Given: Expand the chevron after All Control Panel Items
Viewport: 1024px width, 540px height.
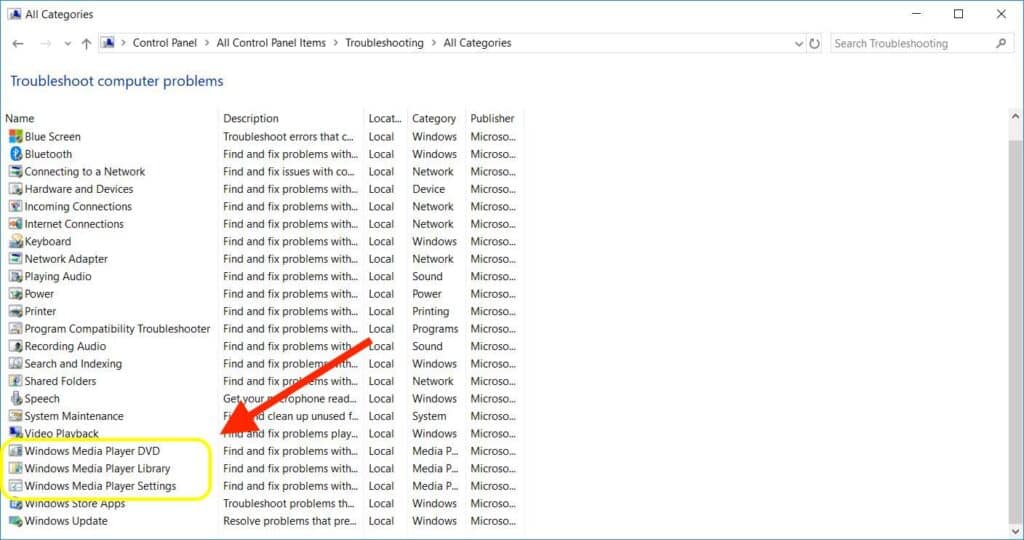Looking at the screenshot, I should pos(336,43).
